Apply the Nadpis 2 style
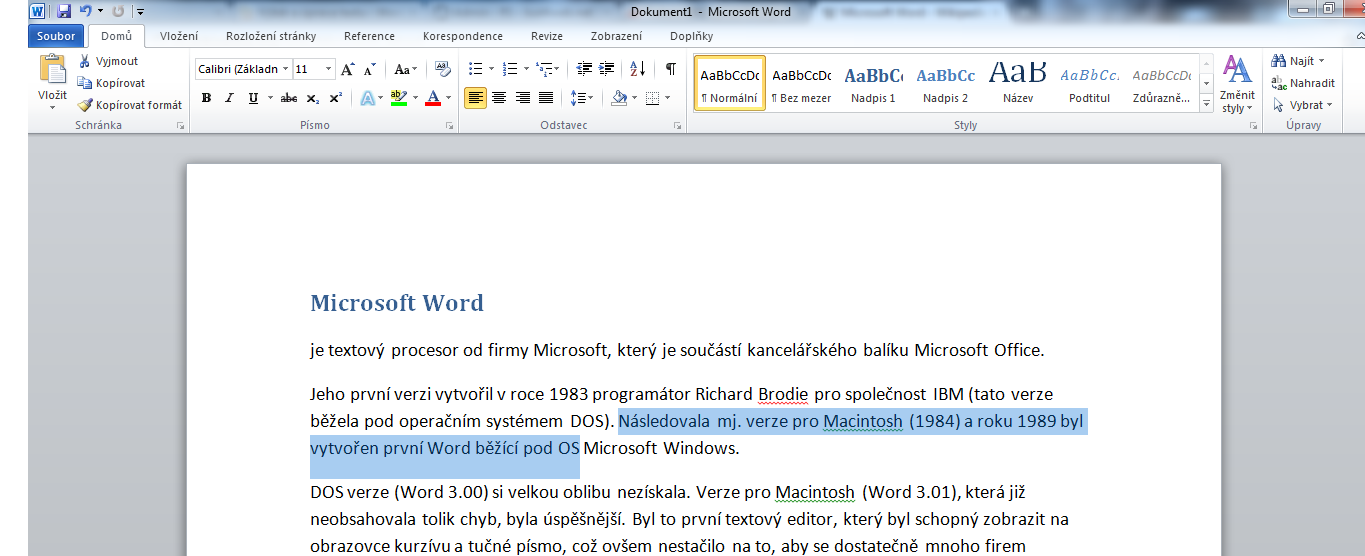1365x556 pixels. [x=946, y=83]
